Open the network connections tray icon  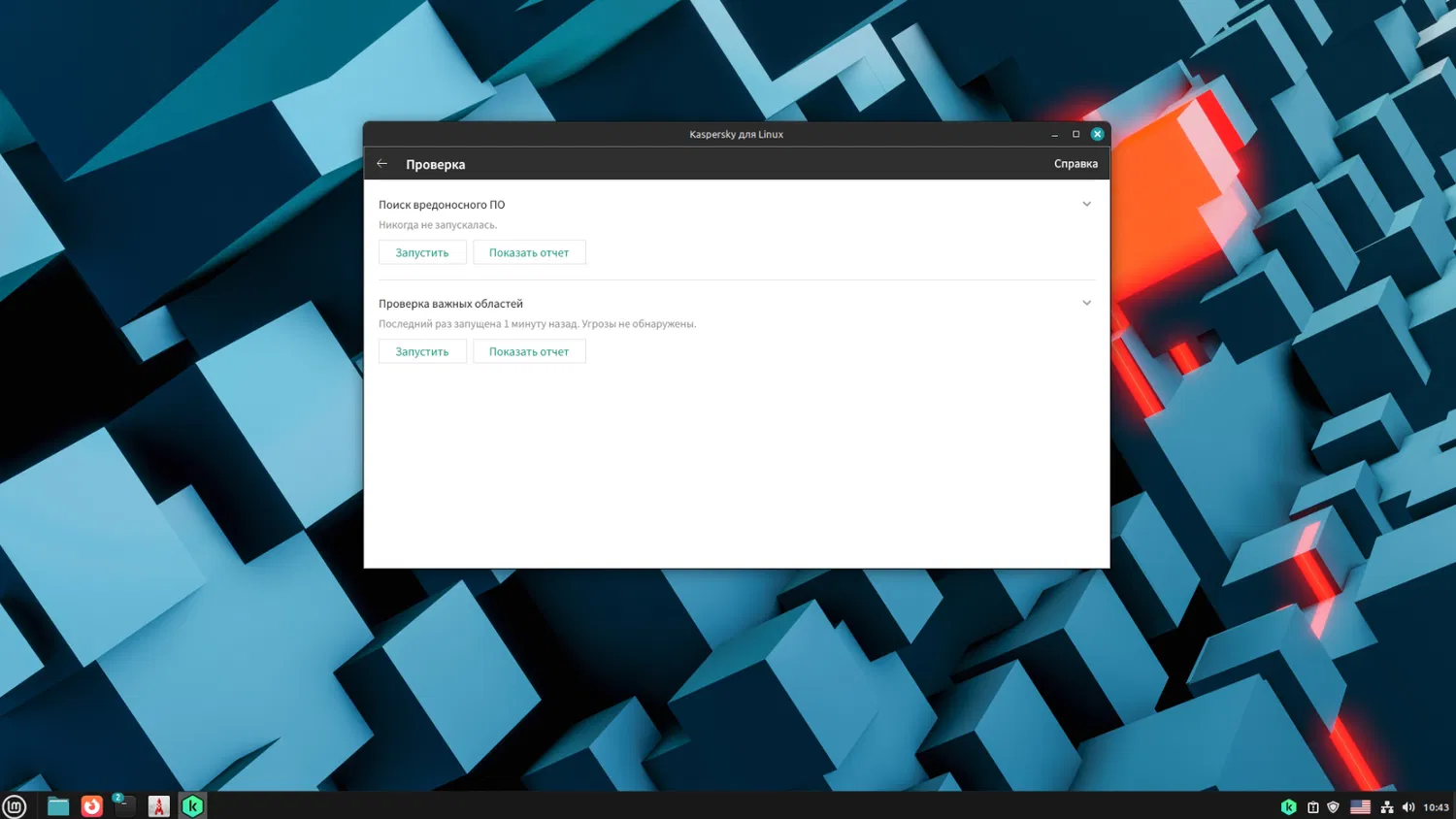tap(1387, 807)
